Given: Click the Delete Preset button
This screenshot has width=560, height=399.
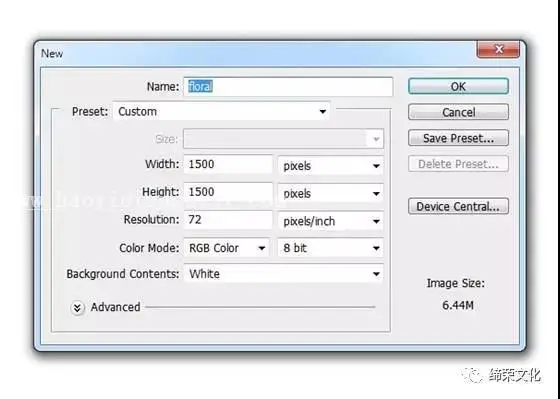Looking at the screenshot, I should click(458, 164).
